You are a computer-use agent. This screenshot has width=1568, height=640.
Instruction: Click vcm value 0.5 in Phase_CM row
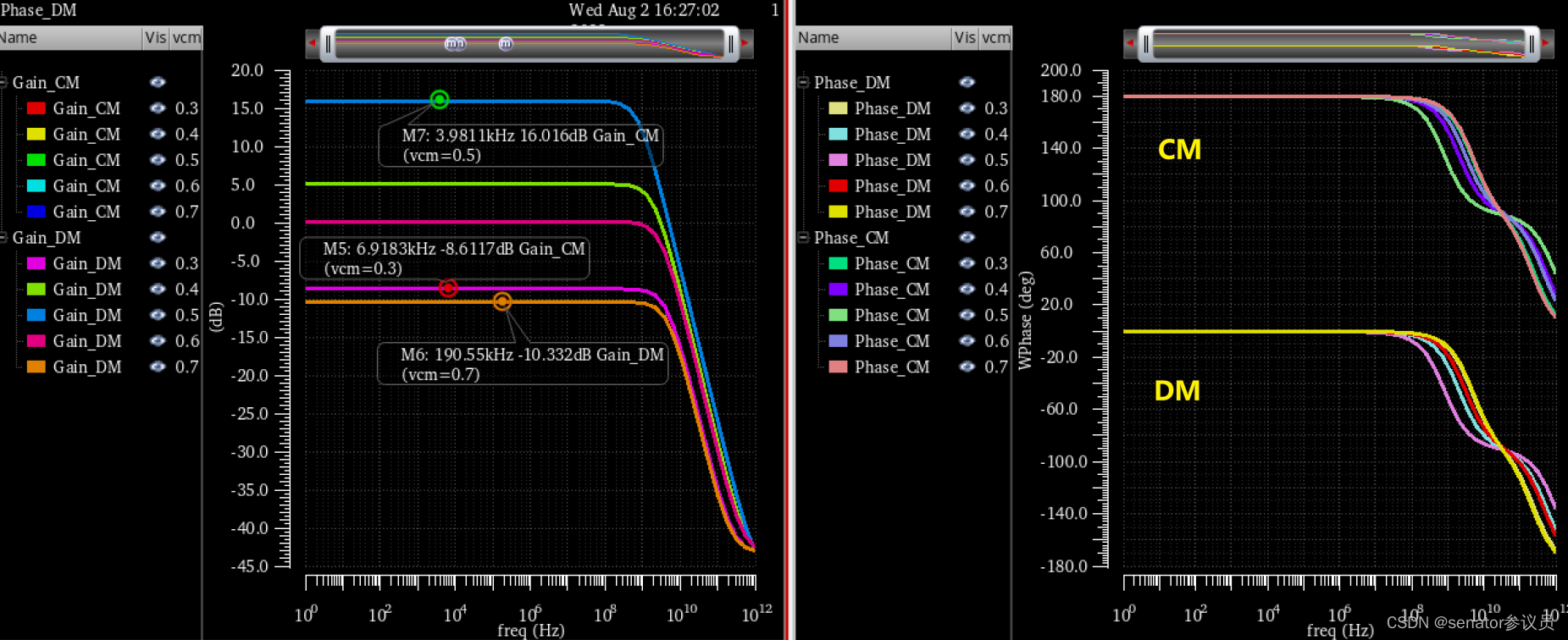coord(996,315)
